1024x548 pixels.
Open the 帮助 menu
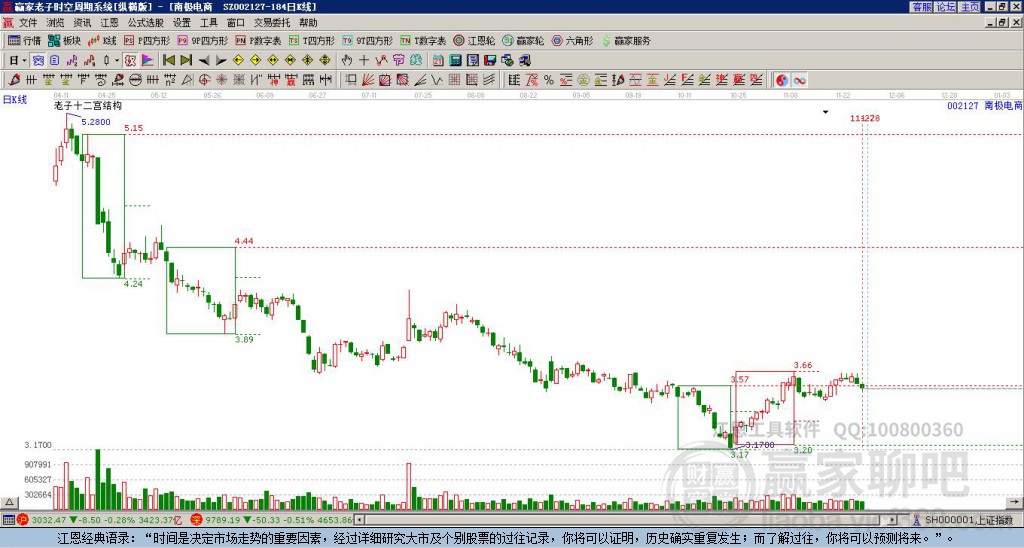pyautogui.click(x=308, y=23)
